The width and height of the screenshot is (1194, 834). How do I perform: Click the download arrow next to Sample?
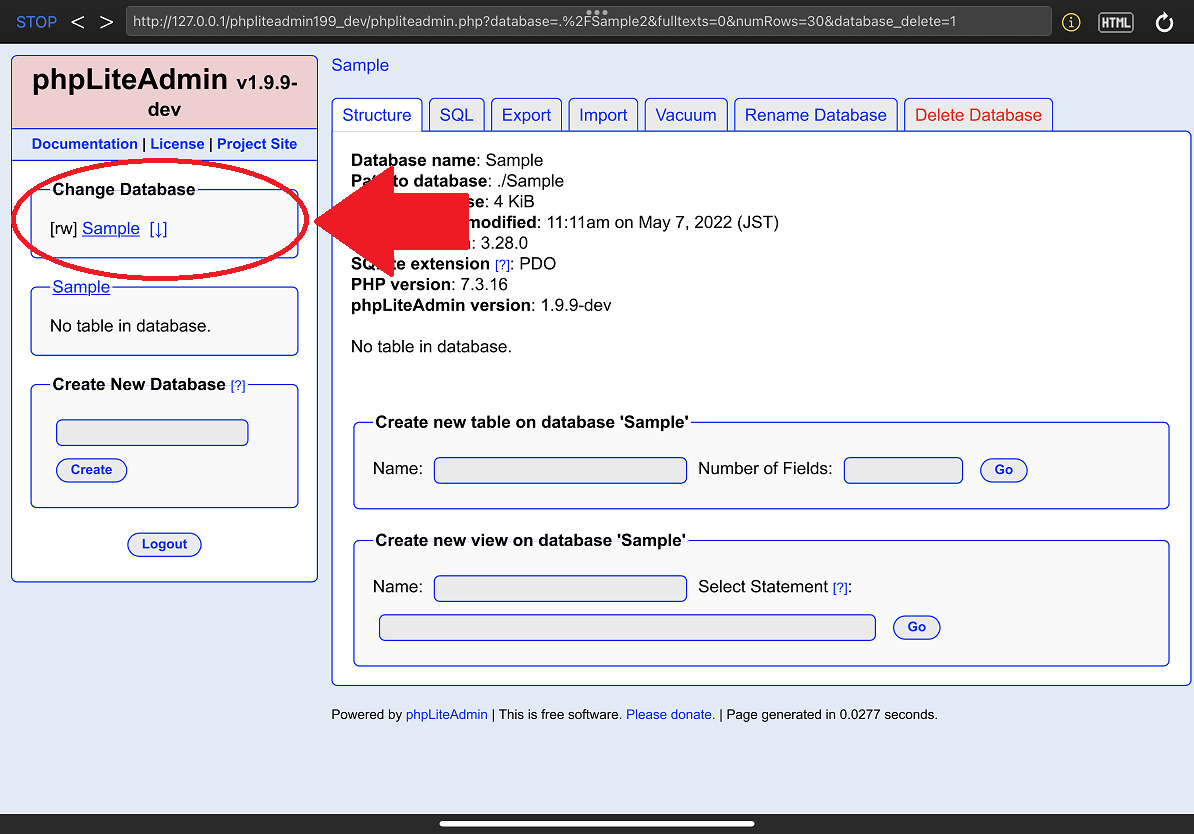pyautogui.click(x=158, y=228)
